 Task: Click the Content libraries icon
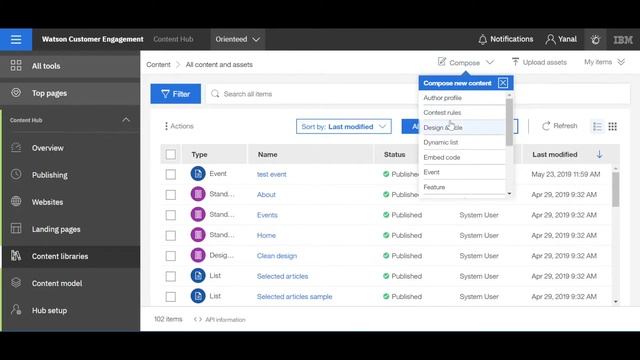tap(16, 256)
